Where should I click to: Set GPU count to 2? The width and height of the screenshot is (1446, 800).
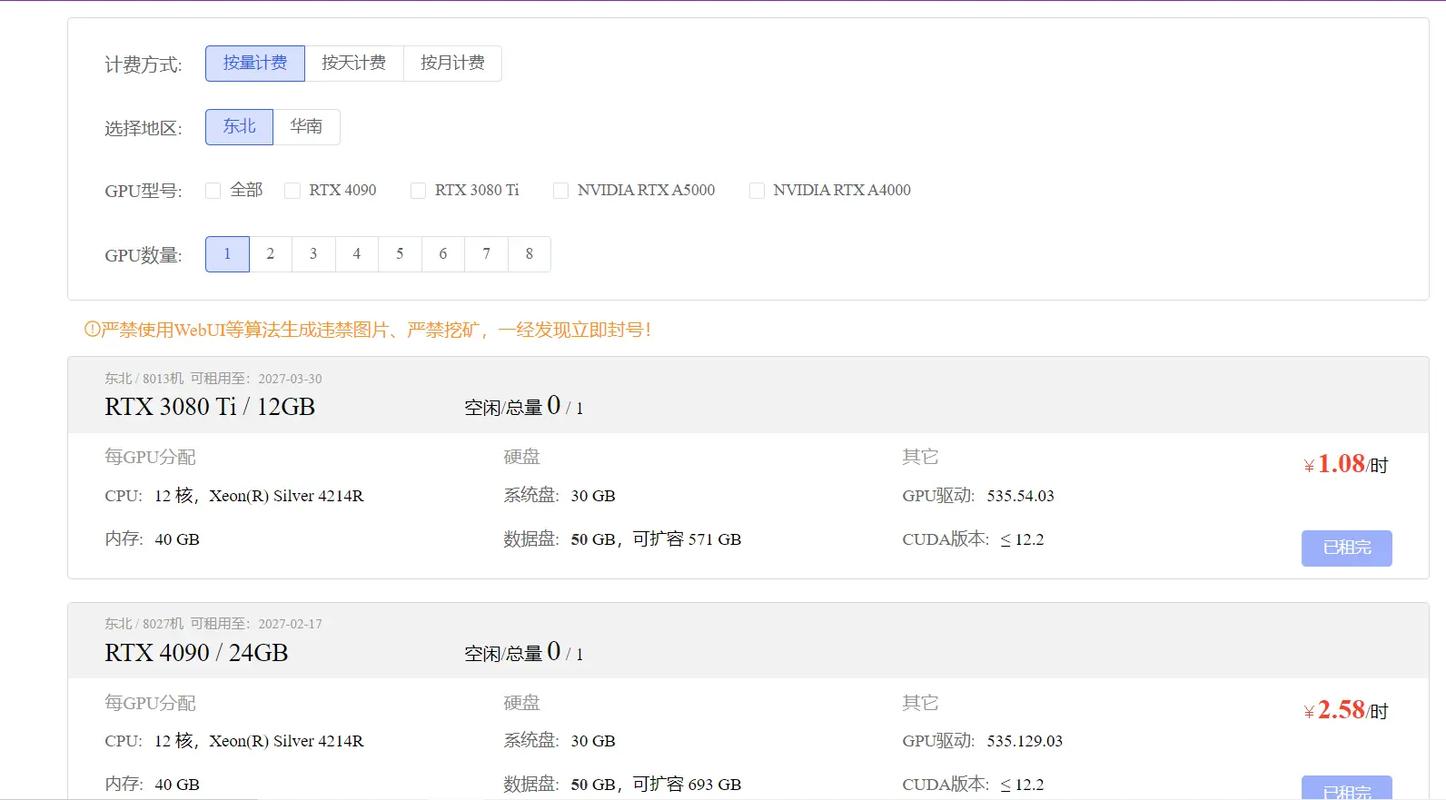270,254
